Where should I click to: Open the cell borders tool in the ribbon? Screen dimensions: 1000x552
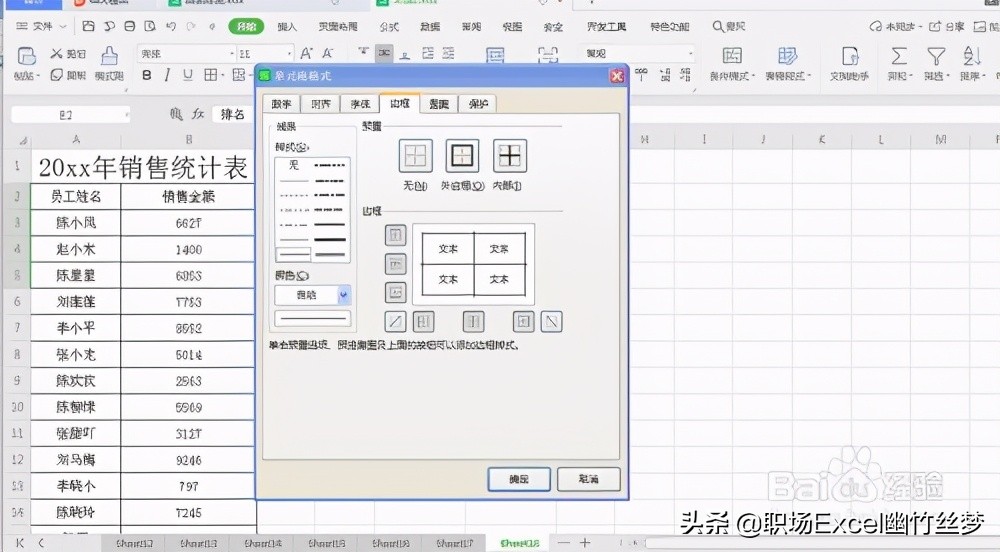(x=210, y=75)
